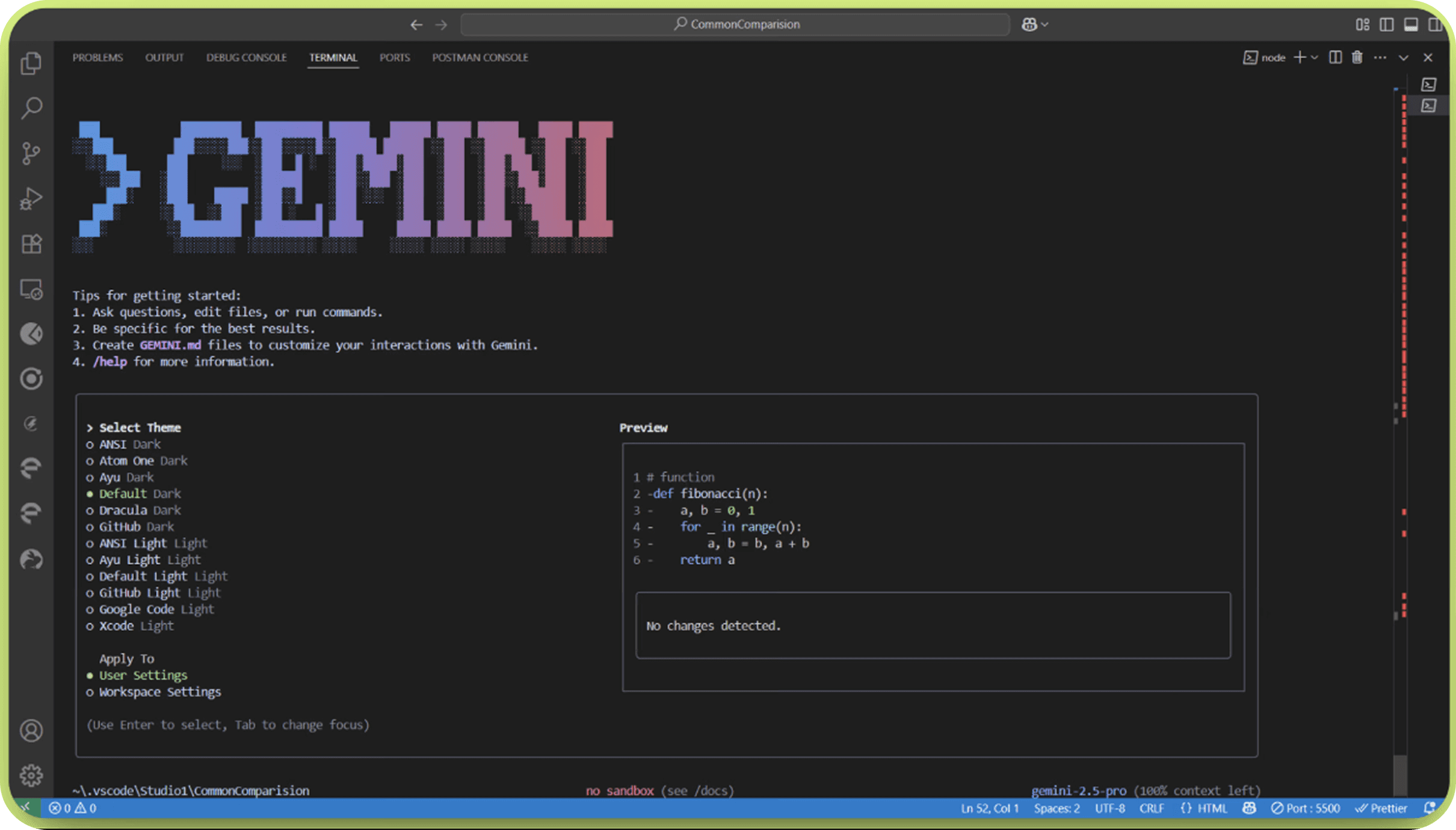
Task: Click the CommonComparision command center search box
Action: 735,25
